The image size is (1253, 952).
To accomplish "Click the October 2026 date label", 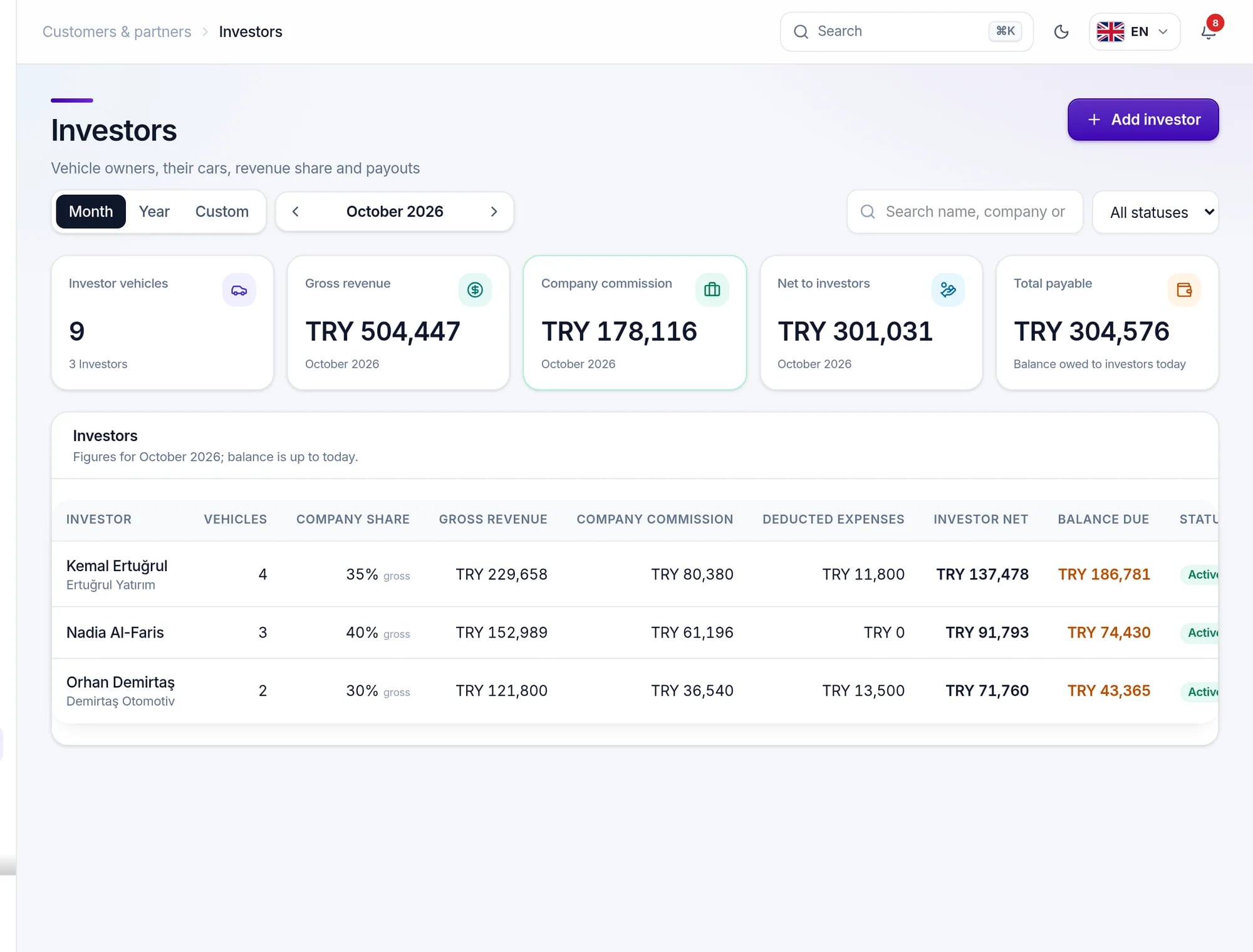I will click(x=395, y=212).
